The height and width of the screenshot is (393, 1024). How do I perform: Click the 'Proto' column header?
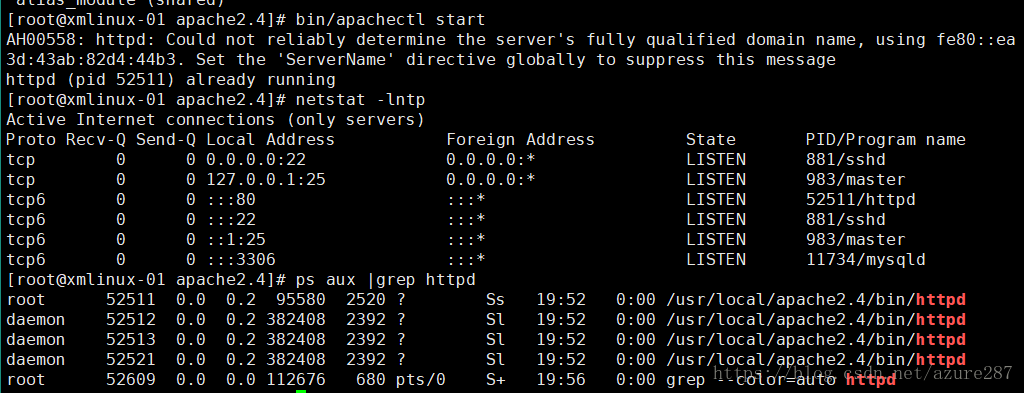pyautogui.click(x=31, y=140)
